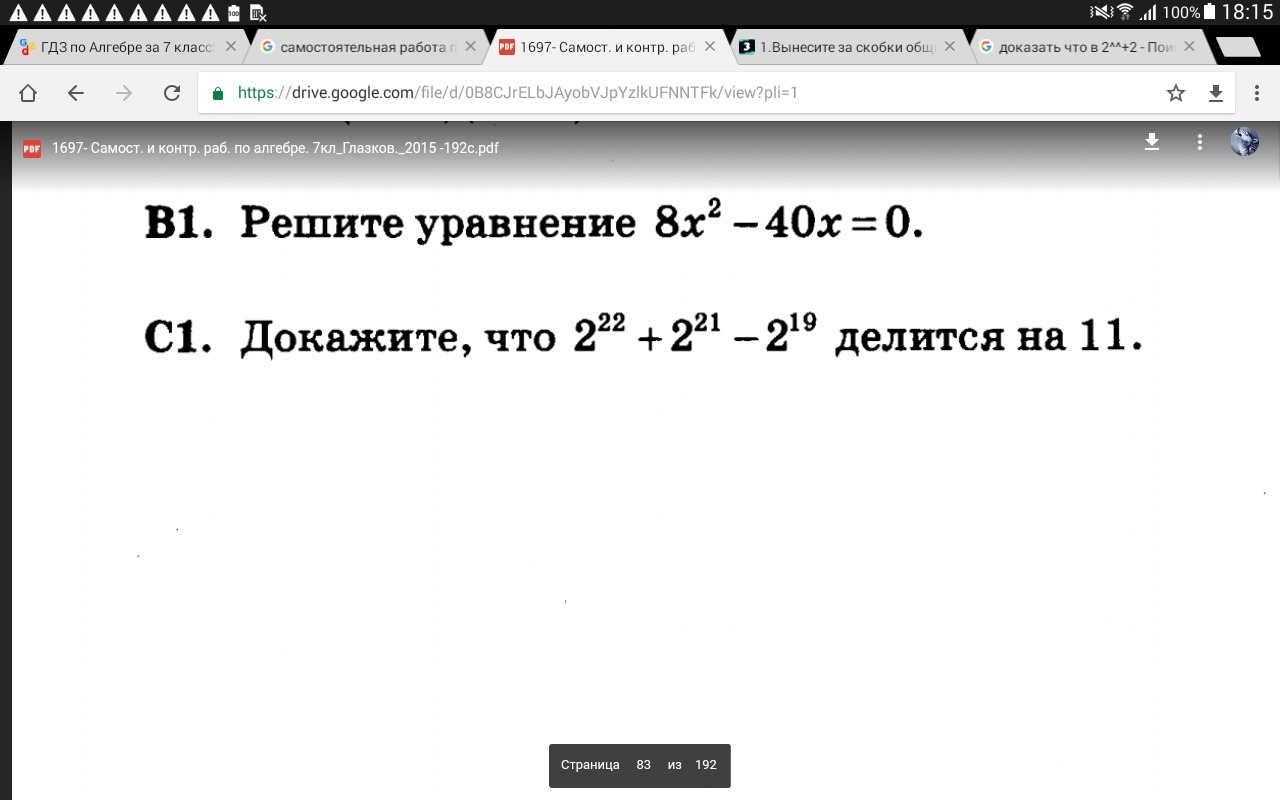Switch to самостоятельная работа tab
Screen dimensions: 1280x800
pyautogui.click(x=358, y=47)
